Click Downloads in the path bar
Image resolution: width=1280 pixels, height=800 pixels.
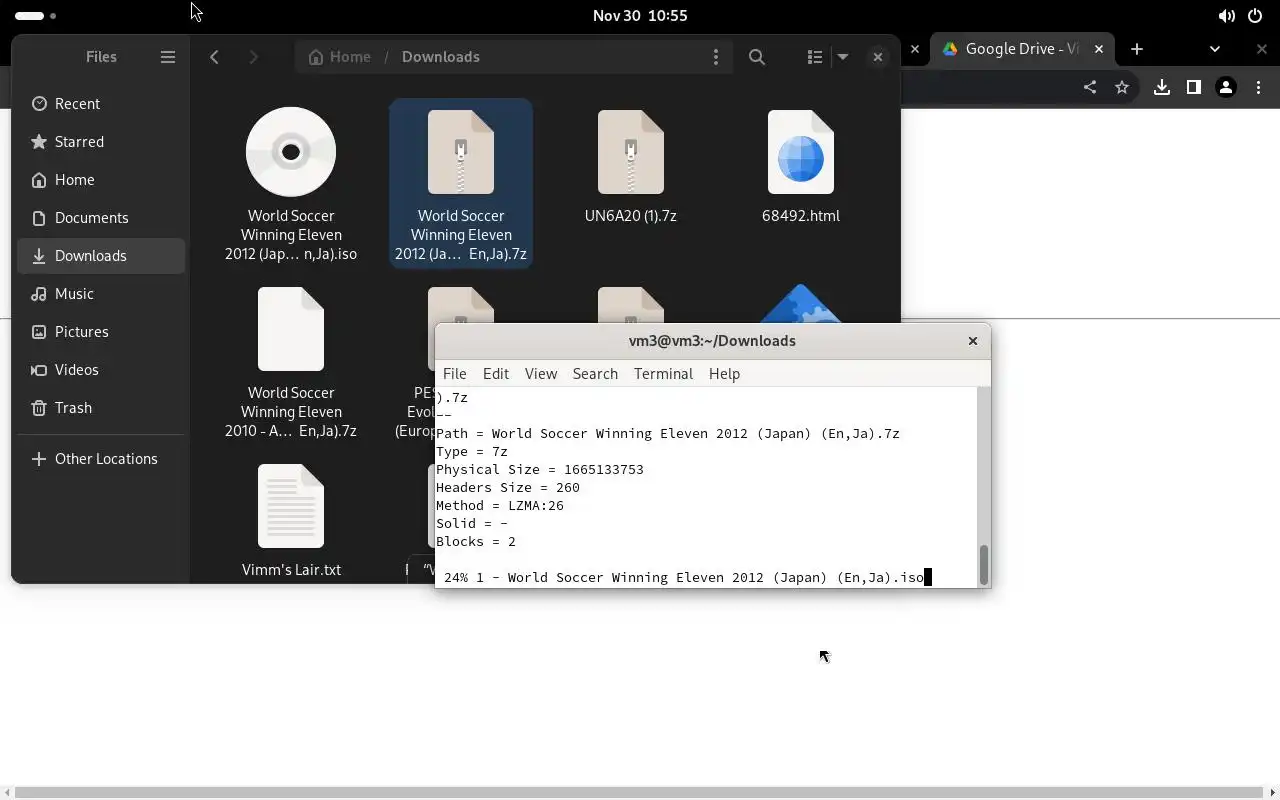441,57
